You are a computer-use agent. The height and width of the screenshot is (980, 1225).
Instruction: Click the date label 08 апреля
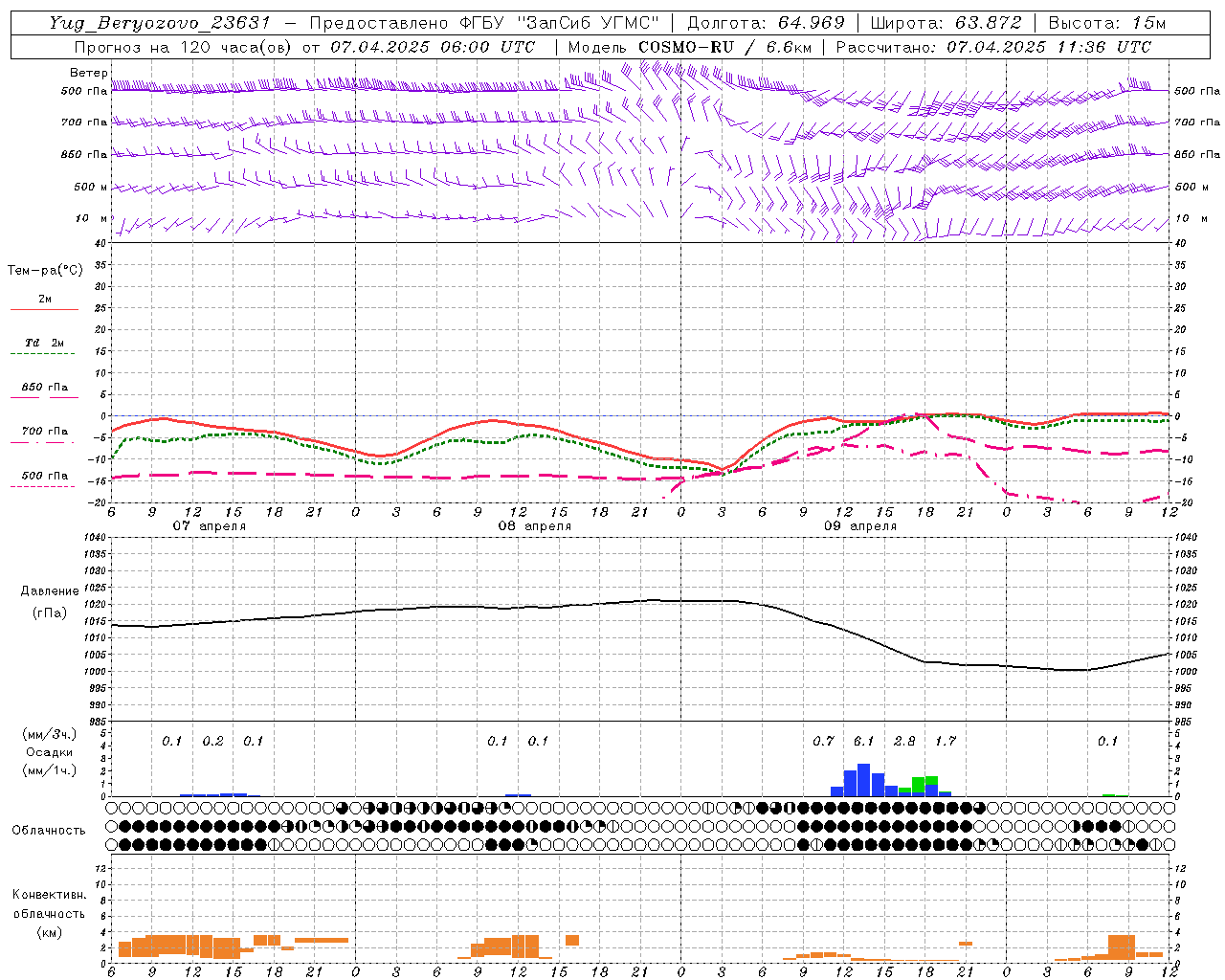[x=534, y=526]
